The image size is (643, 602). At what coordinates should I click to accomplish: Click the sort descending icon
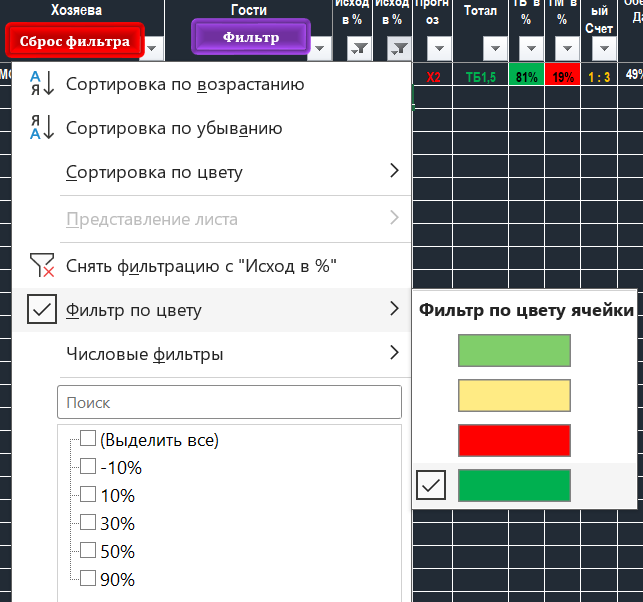[x=40, y=128]
